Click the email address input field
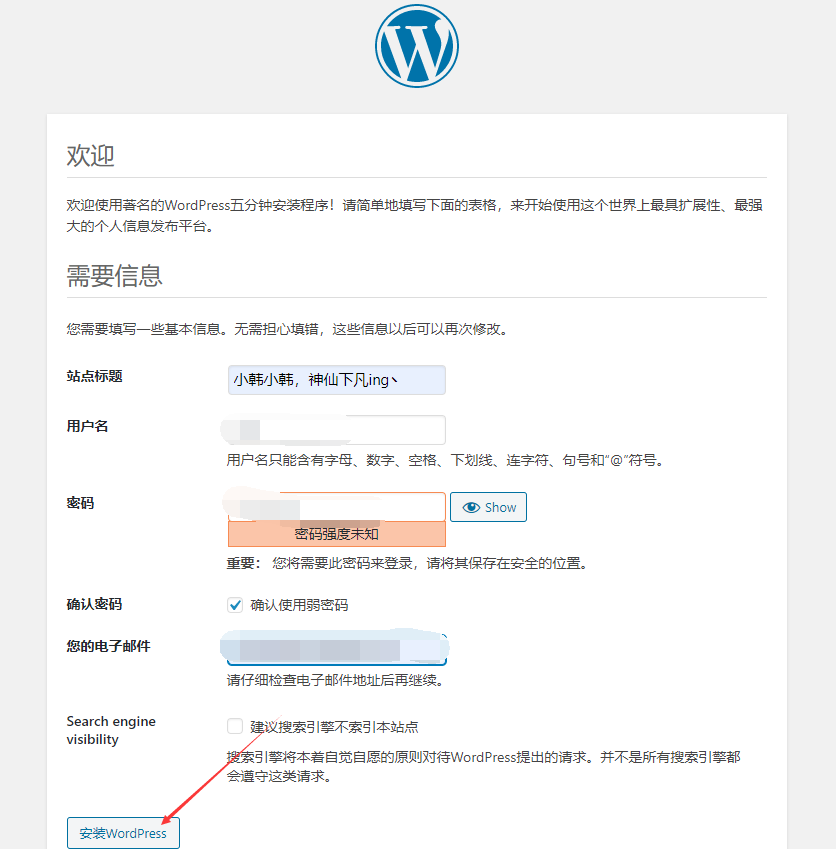The width and height of the screenshot is (836, 849). (x=337, y=649)
